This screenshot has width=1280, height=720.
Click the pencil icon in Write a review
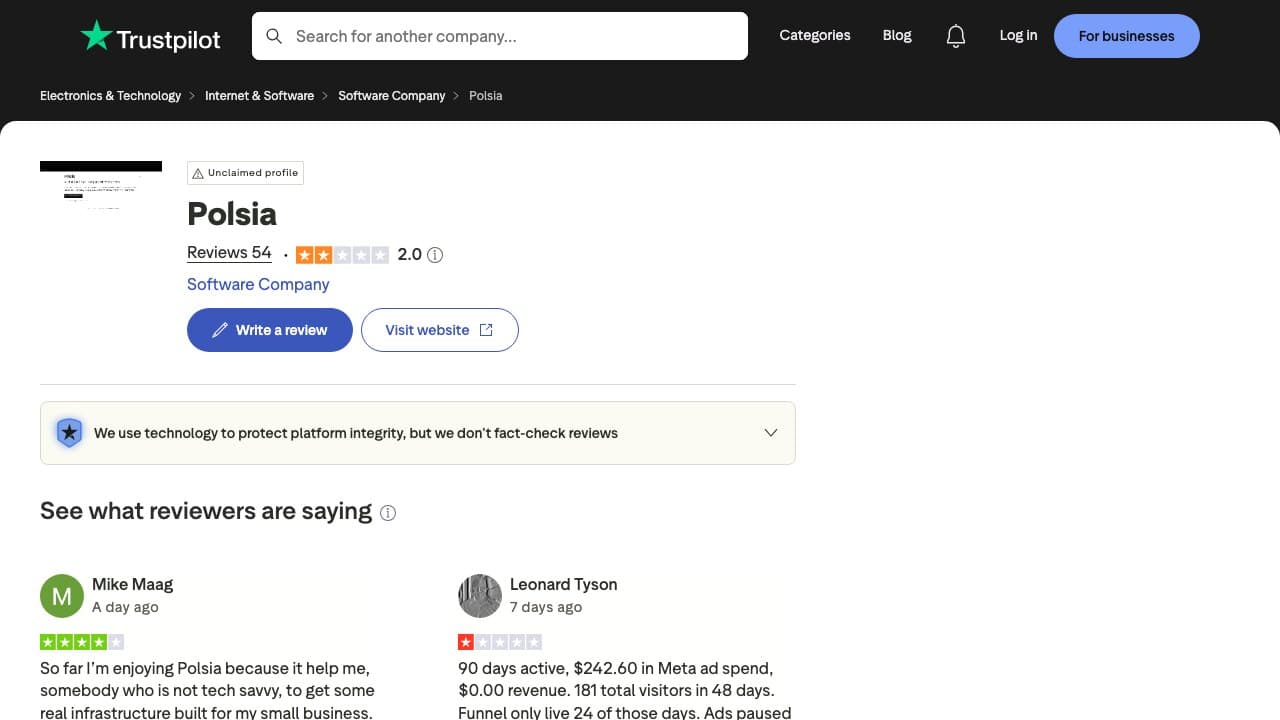click(220, 330)
